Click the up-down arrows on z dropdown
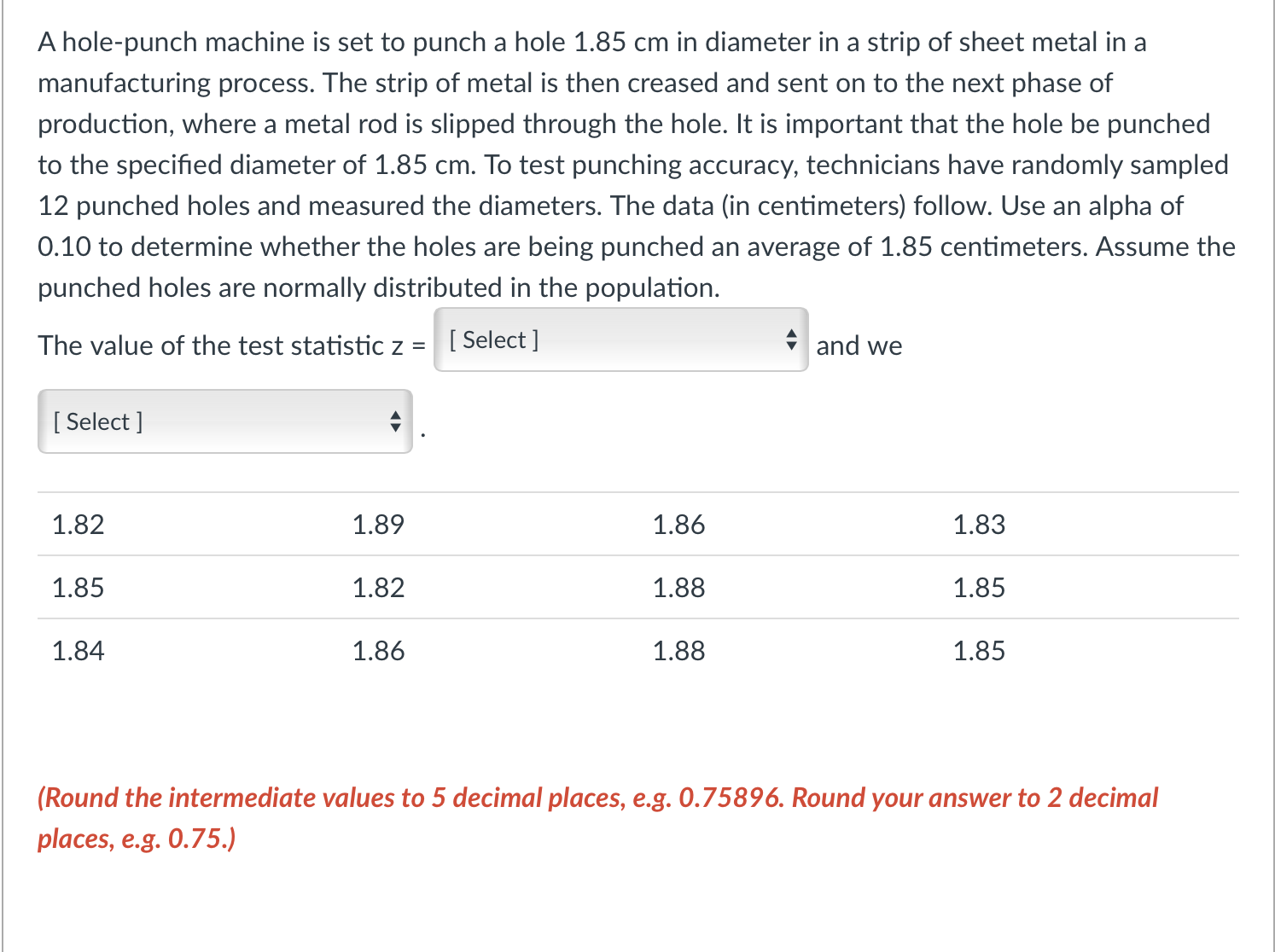 click(789, 340)
